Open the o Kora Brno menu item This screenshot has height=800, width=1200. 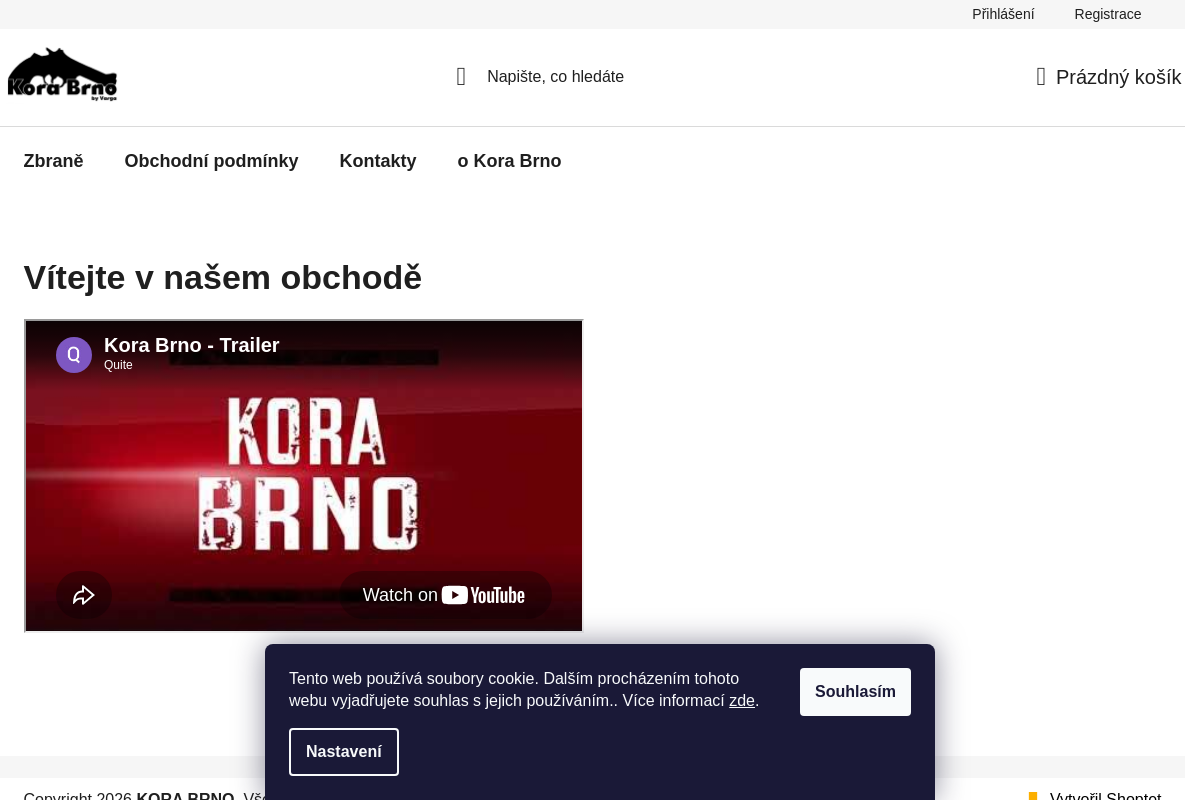[509, 161]
